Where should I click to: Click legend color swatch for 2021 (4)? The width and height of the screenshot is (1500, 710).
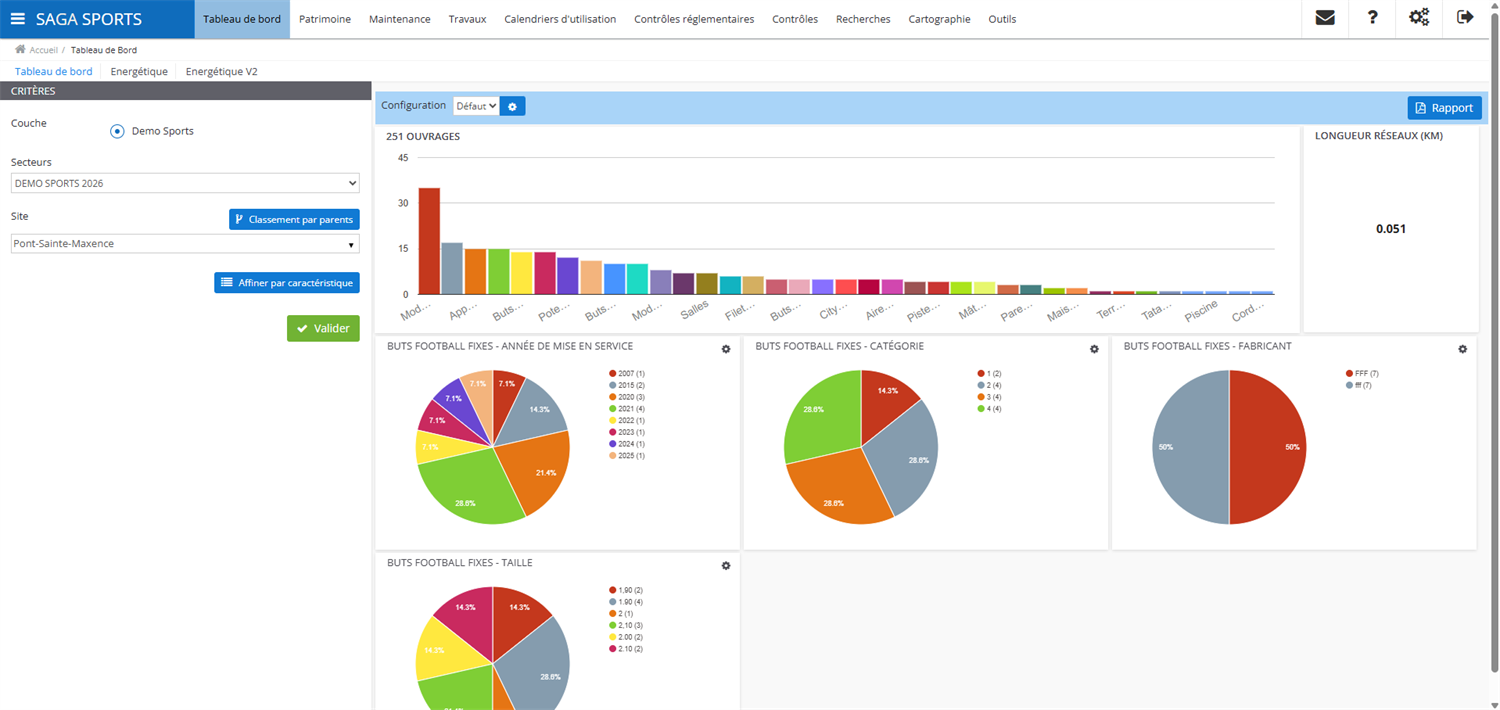point(612,408)
